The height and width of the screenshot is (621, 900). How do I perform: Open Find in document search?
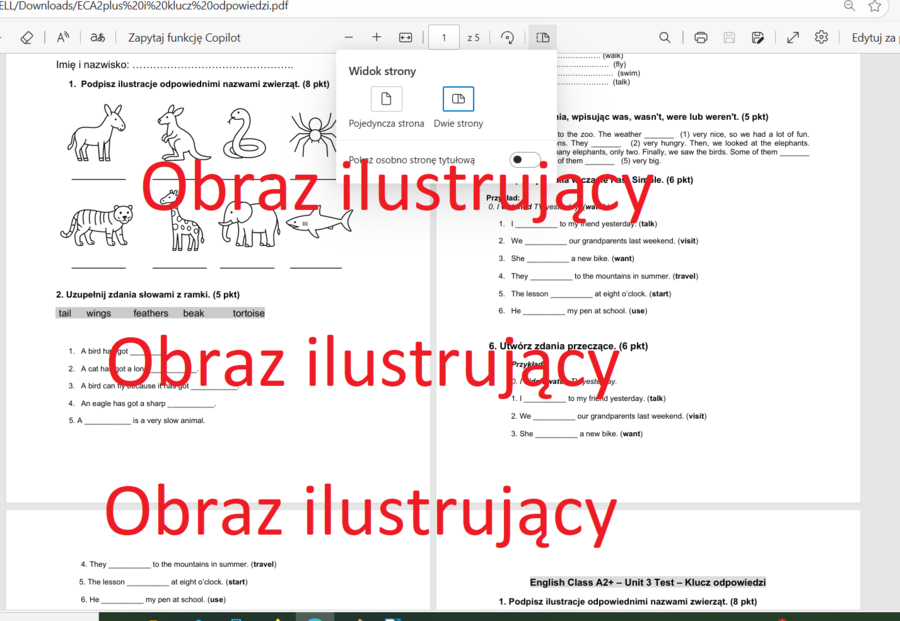[x=664, y=37]
